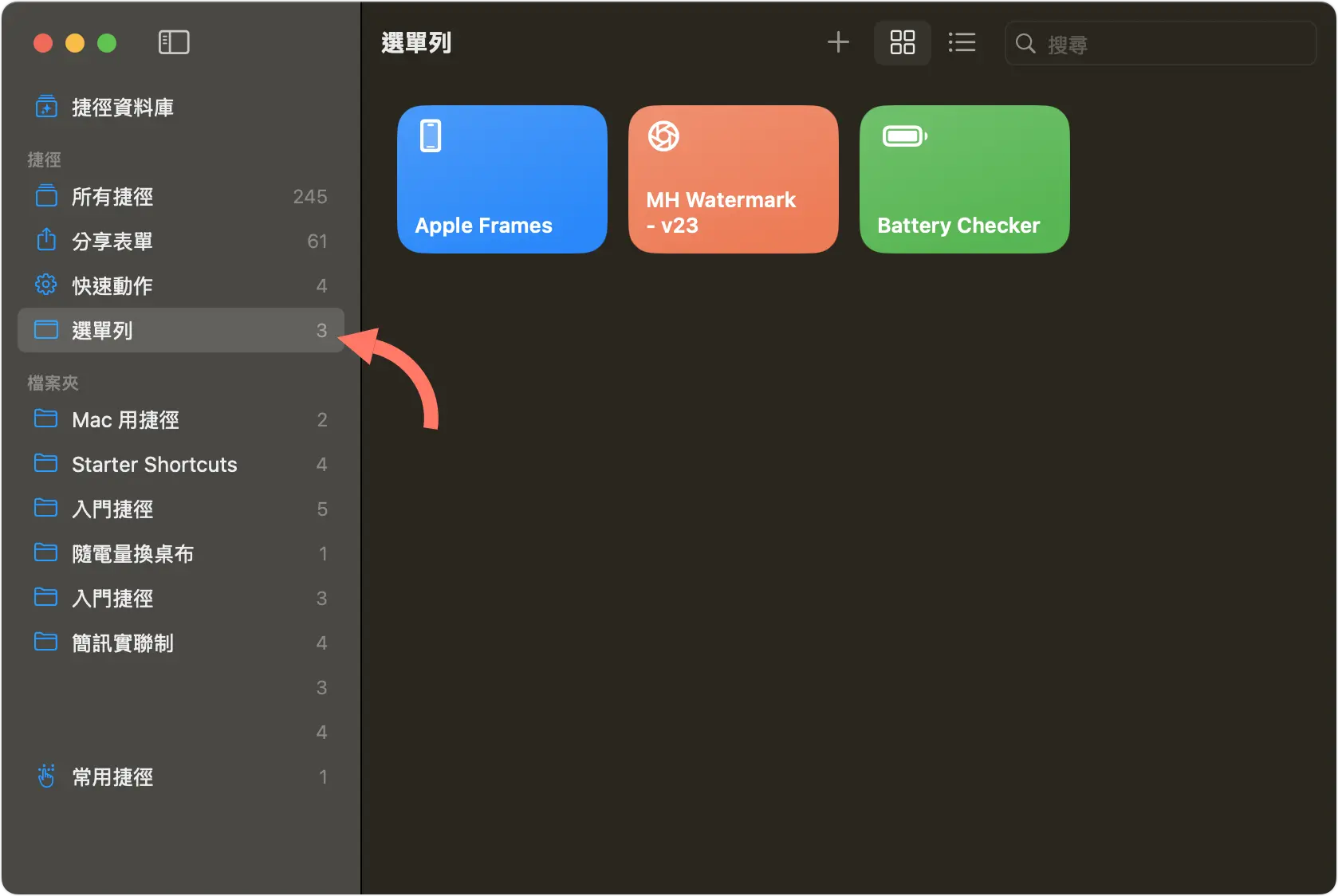Select 分享表單 in the sidebar

pos(181,241)
